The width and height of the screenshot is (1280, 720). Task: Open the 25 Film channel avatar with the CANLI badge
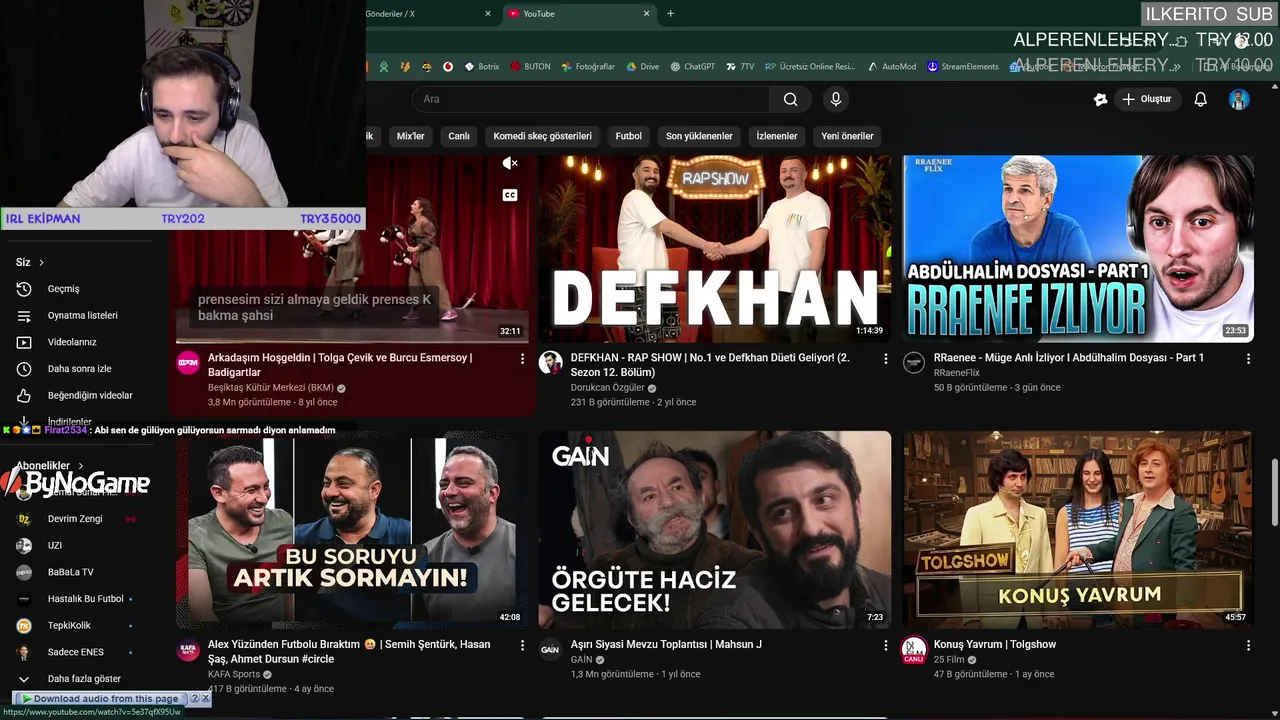click(x=914, y=650)
